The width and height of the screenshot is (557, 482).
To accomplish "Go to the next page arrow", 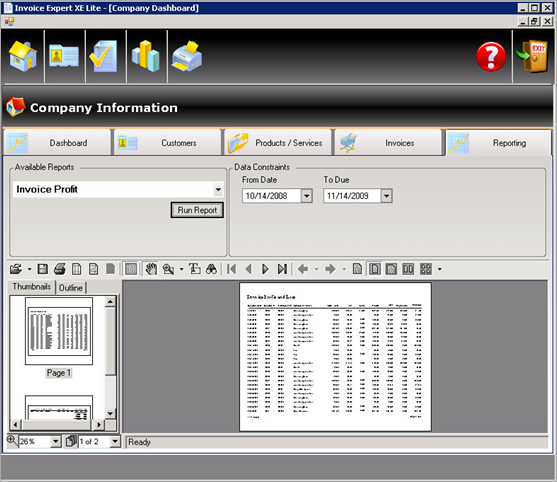I will pos(265,269).
